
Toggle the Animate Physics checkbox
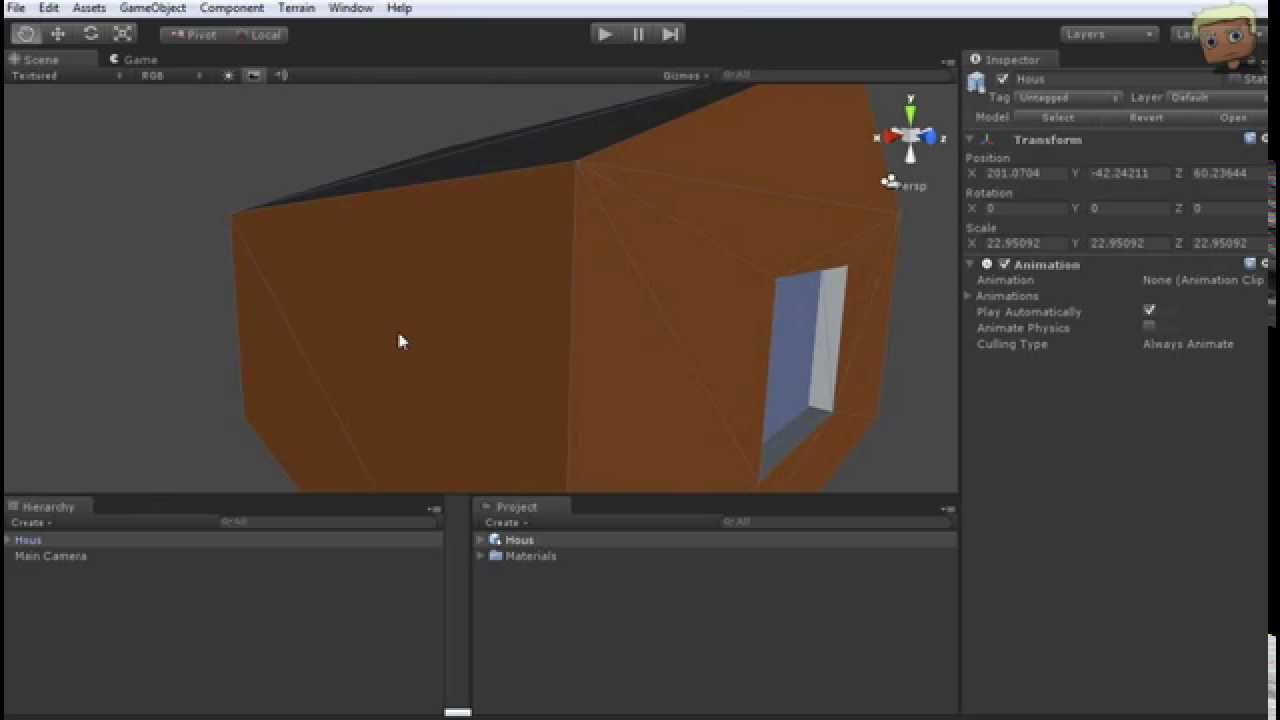[x=1149, y=327]
